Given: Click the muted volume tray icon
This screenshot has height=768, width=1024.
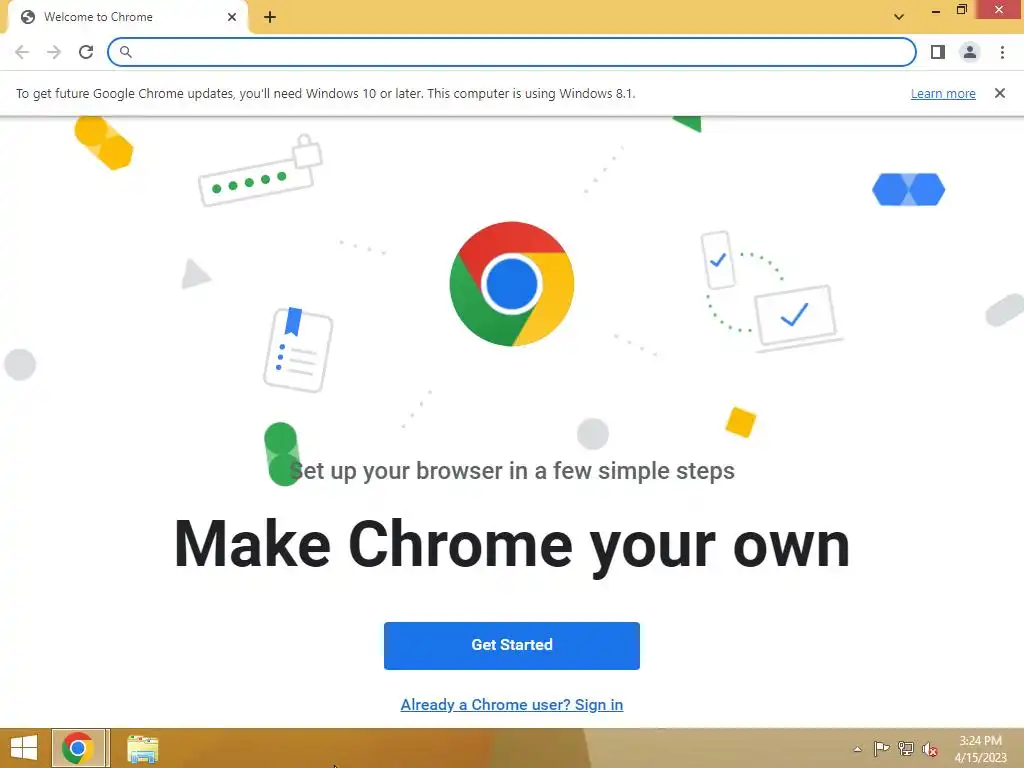Looking at the screenshot, I should (930, 750).
